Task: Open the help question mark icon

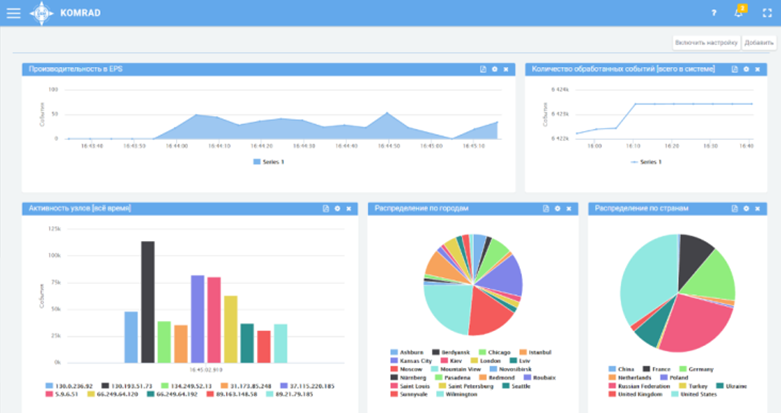Action: point(714,13)
